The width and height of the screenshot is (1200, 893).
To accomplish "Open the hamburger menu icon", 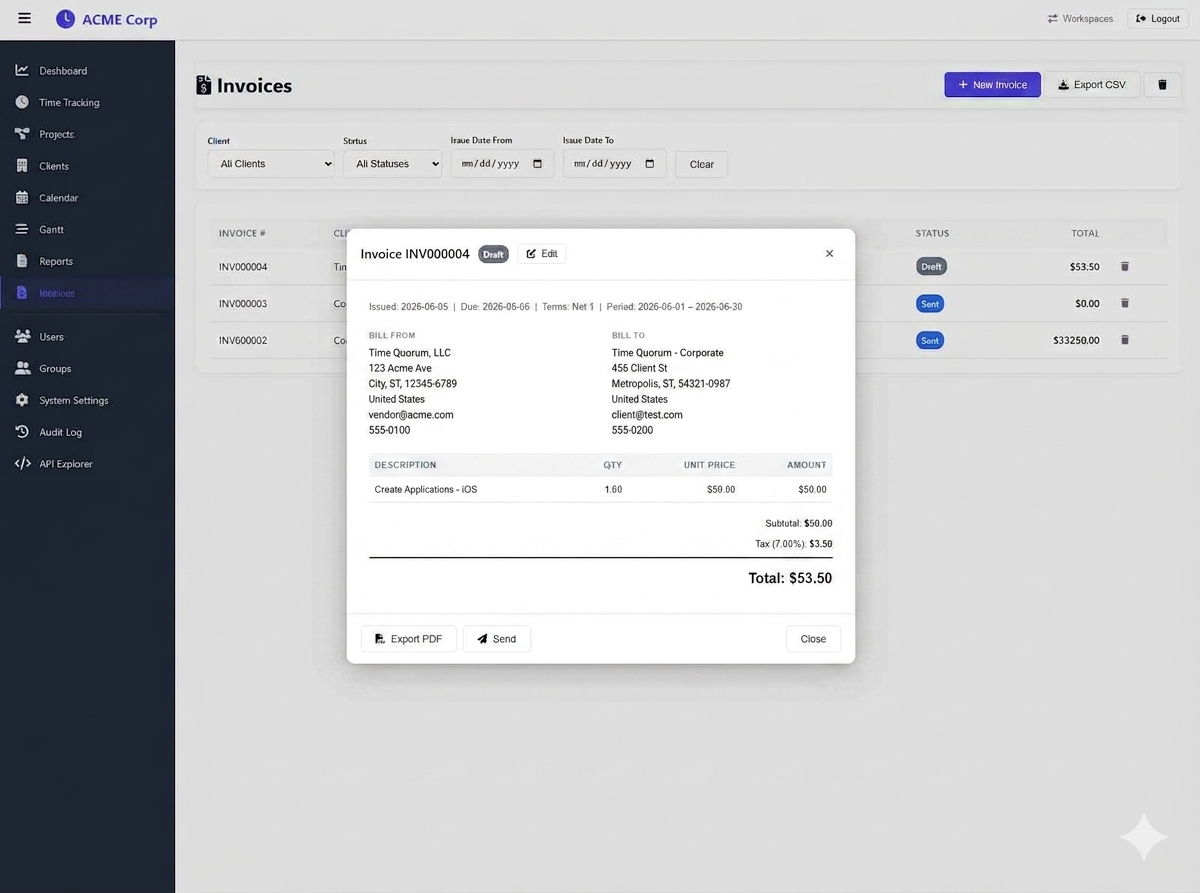I will pyautogui.click(x=24, y=18).
